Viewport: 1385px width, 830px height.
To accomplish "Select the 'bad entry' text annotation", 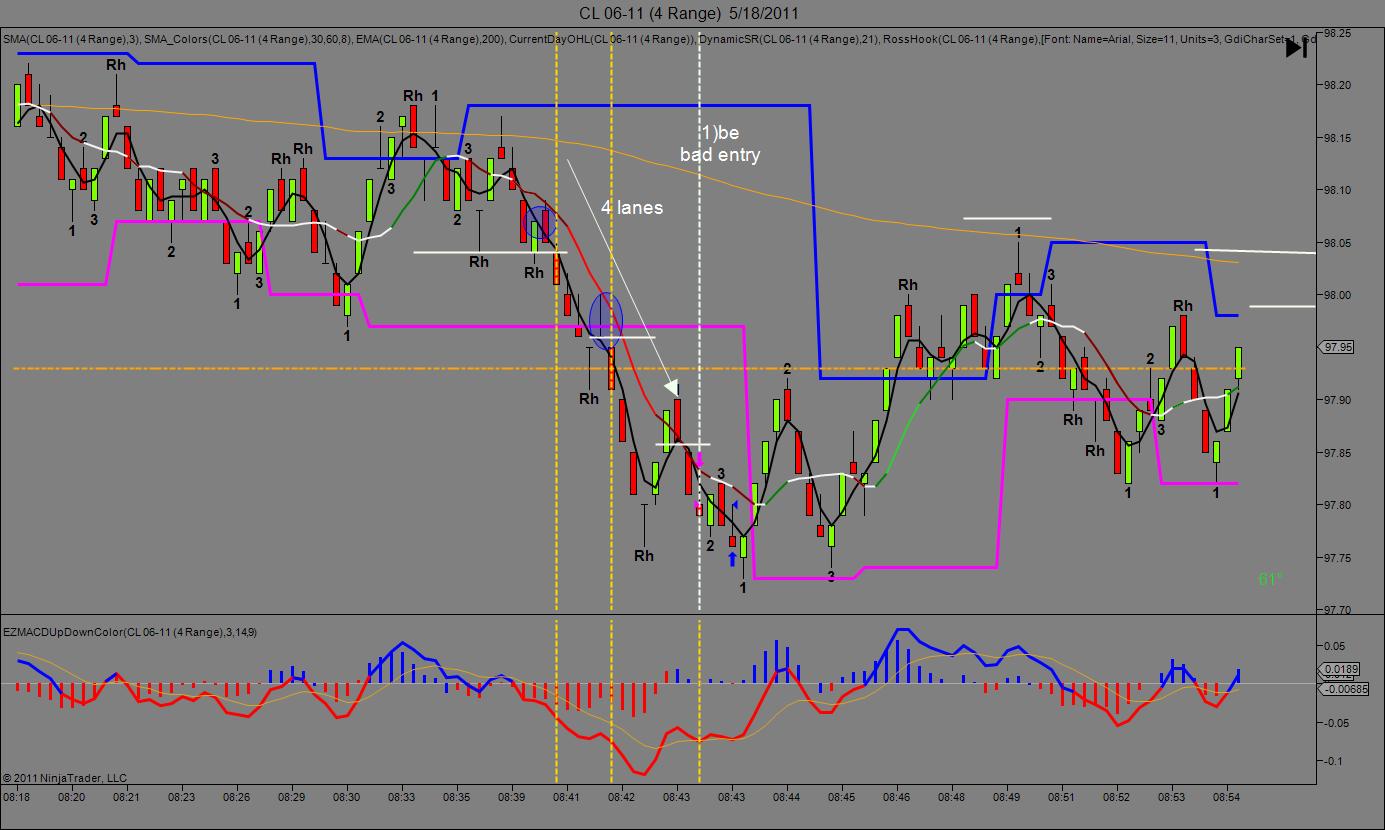I will coord(720,155).
